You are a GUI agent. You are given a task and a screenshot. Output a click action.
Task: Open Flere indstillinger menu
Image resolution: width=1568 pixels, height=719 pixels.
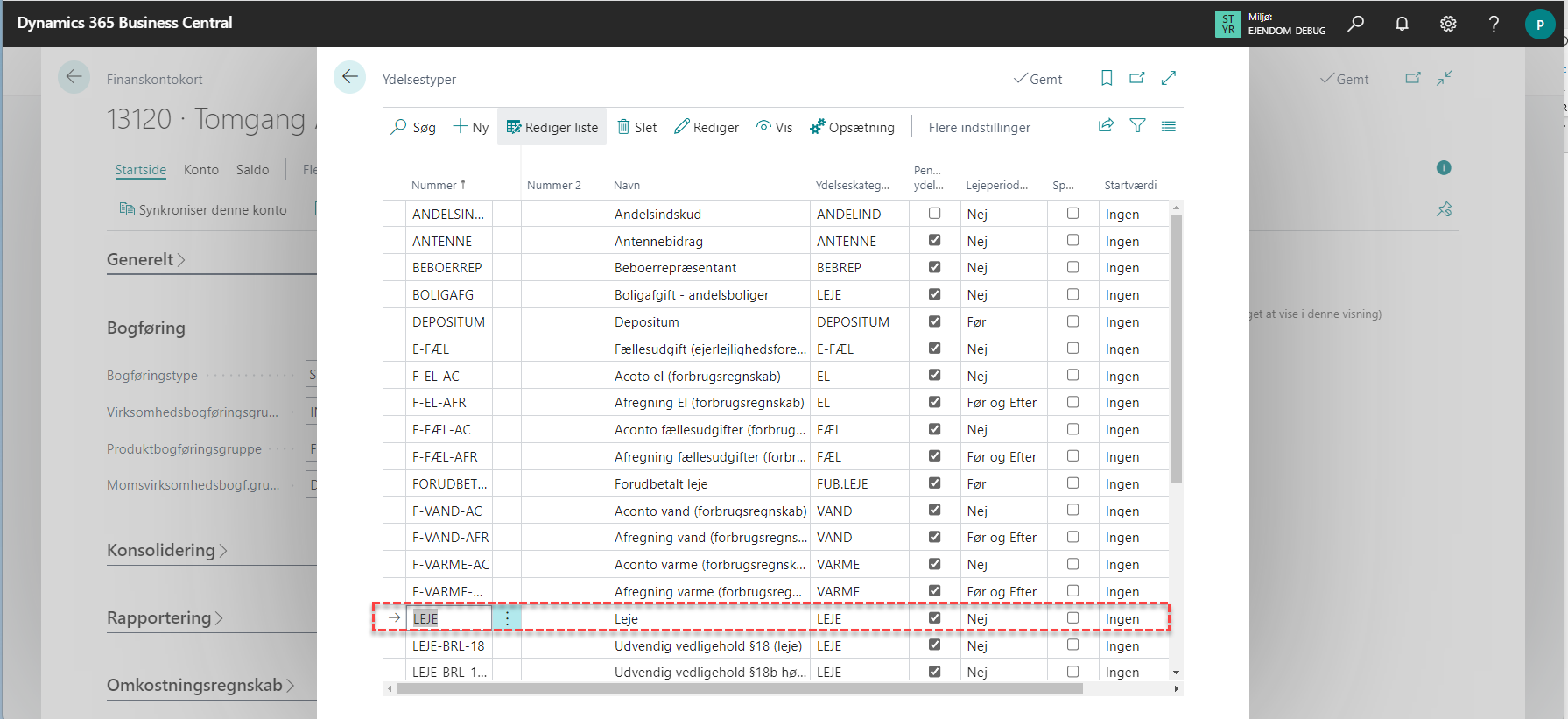pos(979,127)
